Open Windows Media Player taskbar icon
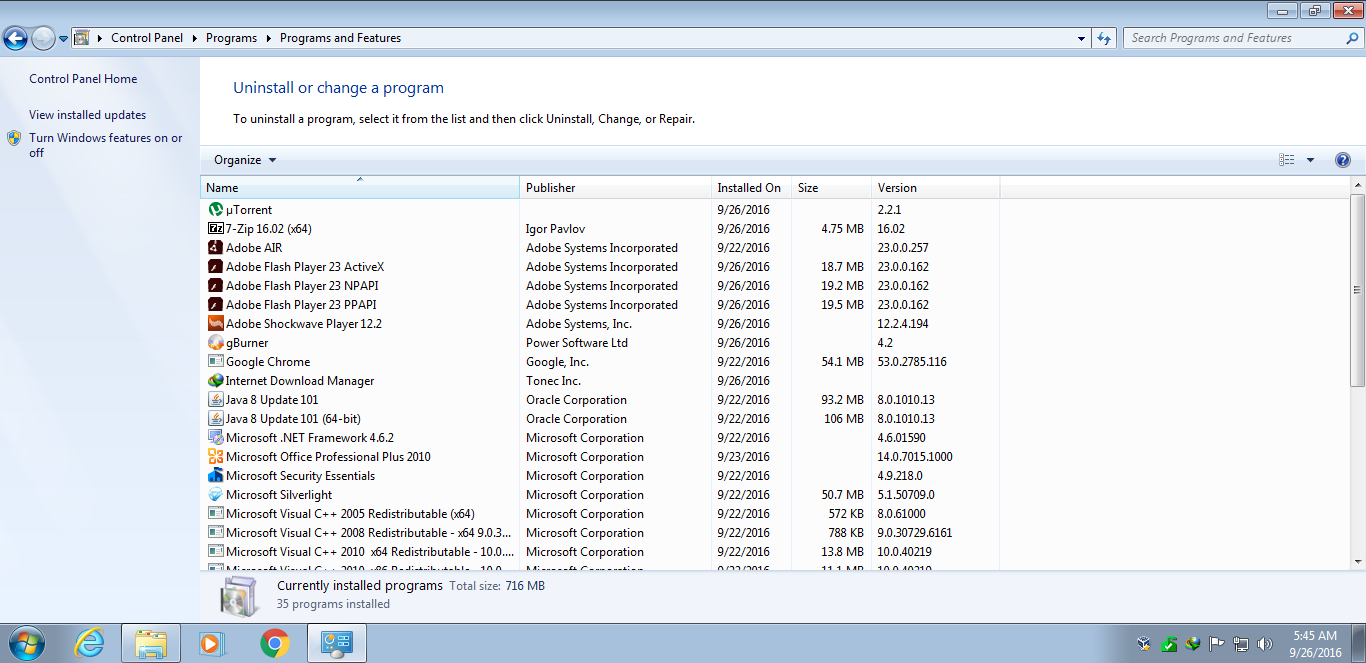Viewport: 1366px width, 663px height. pos(213,643)
